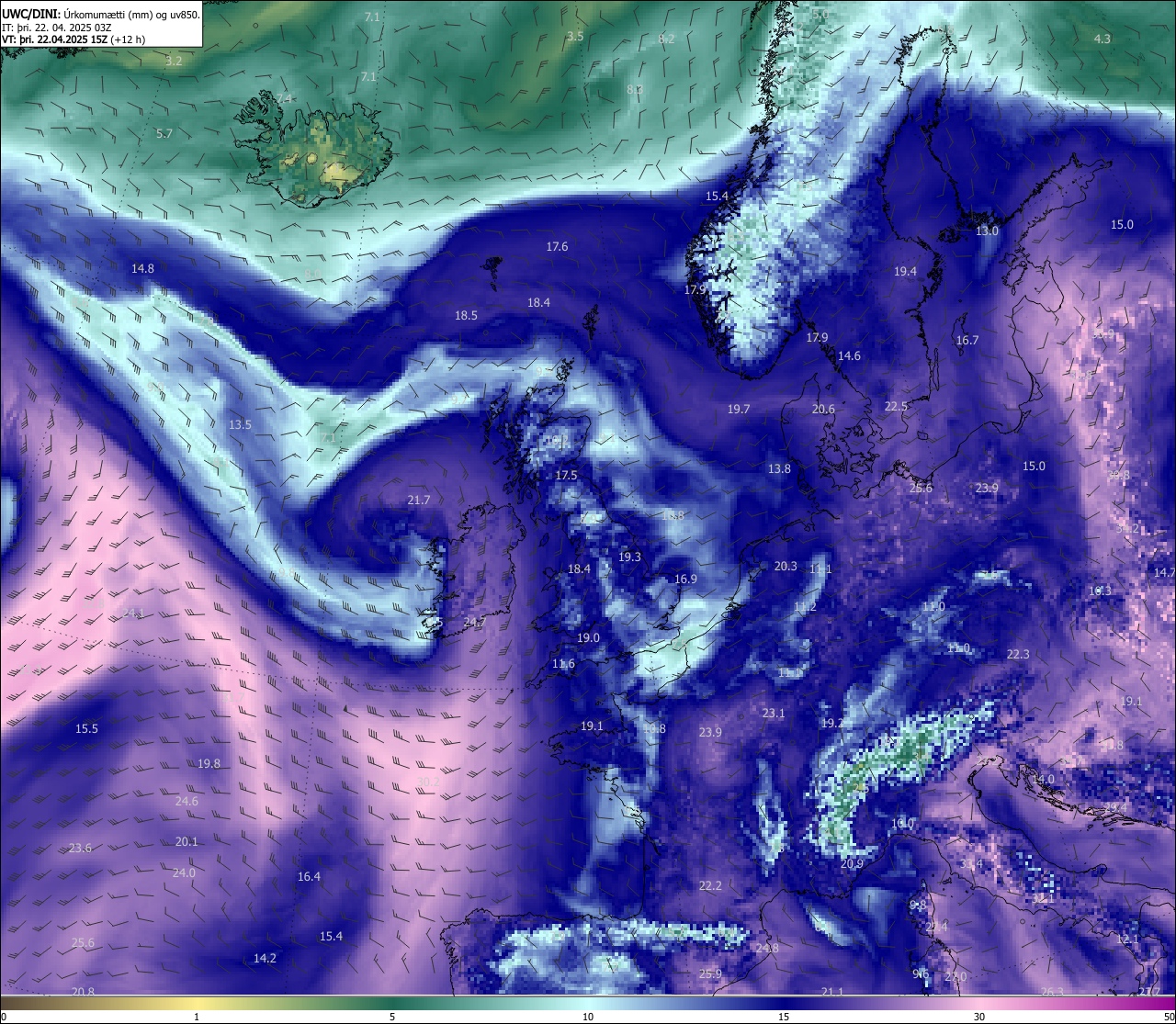Click the 8.3 map value

click(635, 89)
